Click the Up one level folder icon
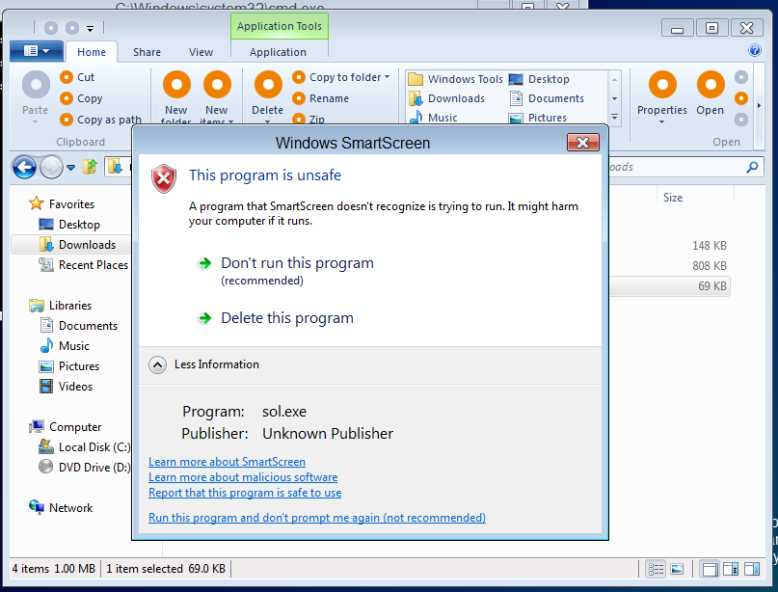 [x=90, y=166]
